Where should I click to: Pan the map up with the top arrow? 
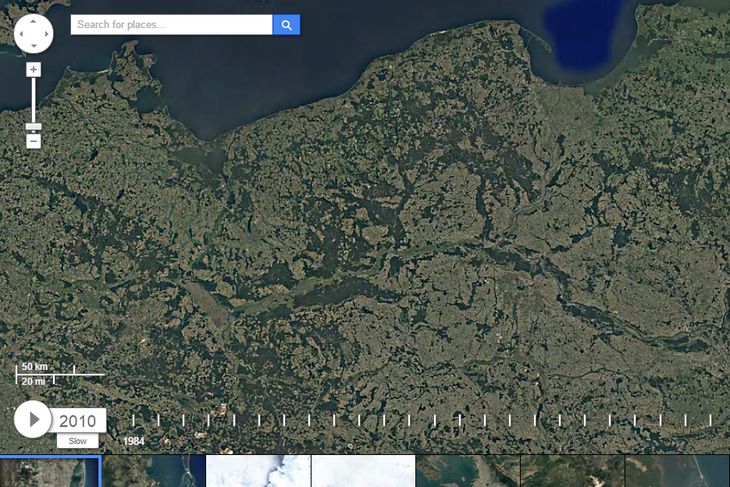pos(34,21)
